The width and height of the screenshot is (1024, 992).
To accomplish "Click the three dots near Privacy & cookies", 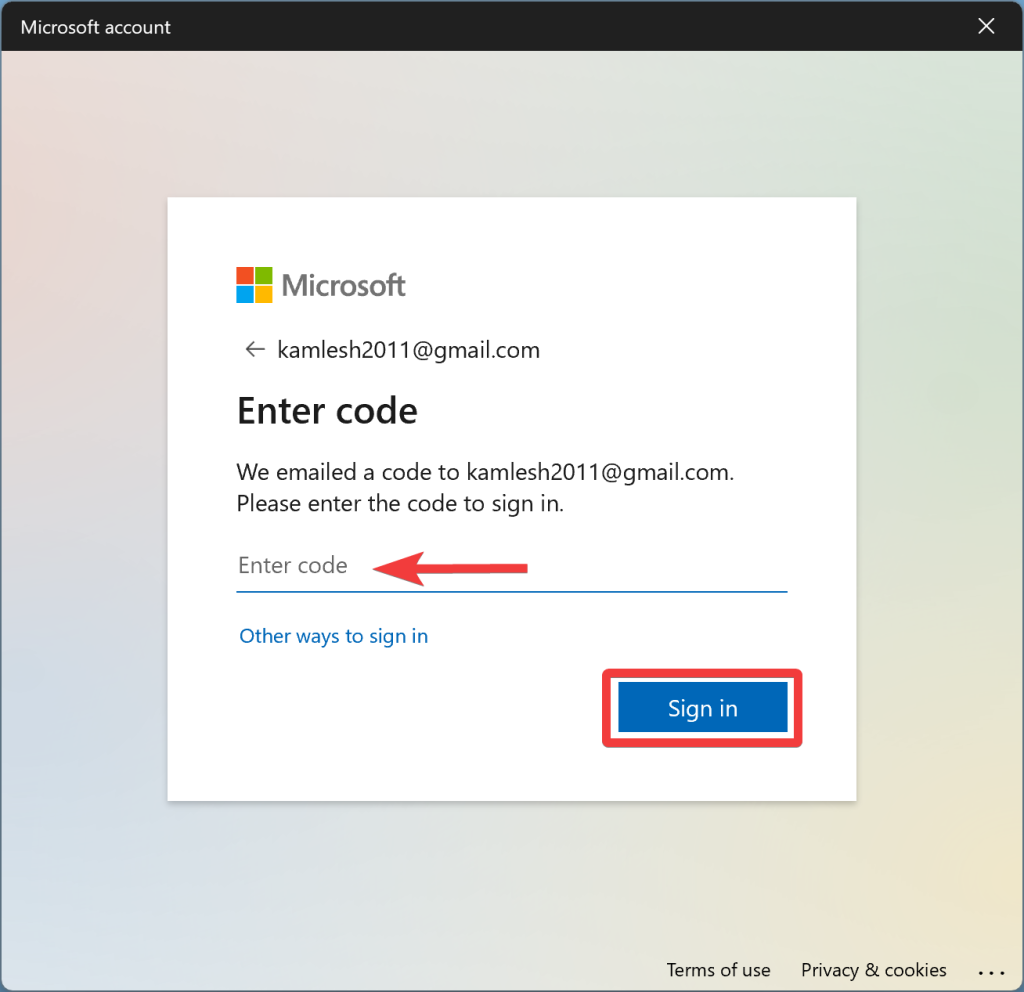I will pyautogui.click(x=991, y=972).
